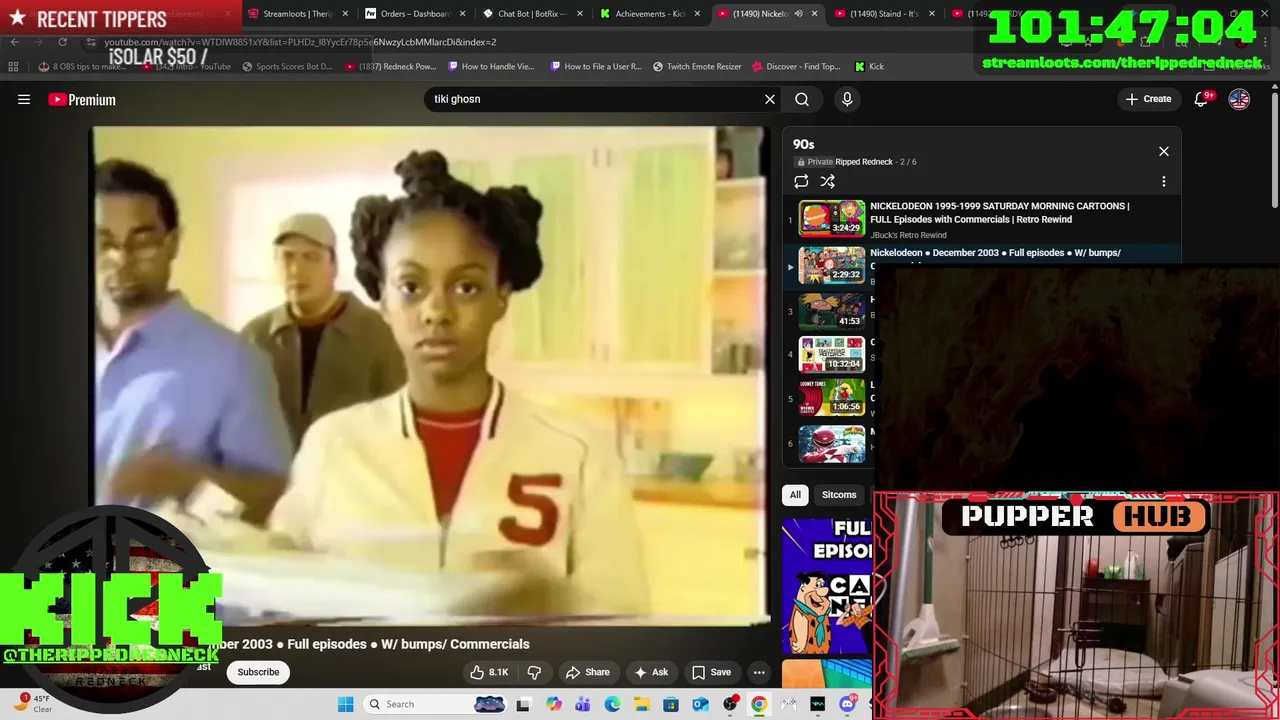
Task: Open 'How to File a User R...' bookmark
Action: [x=596, y=67]
